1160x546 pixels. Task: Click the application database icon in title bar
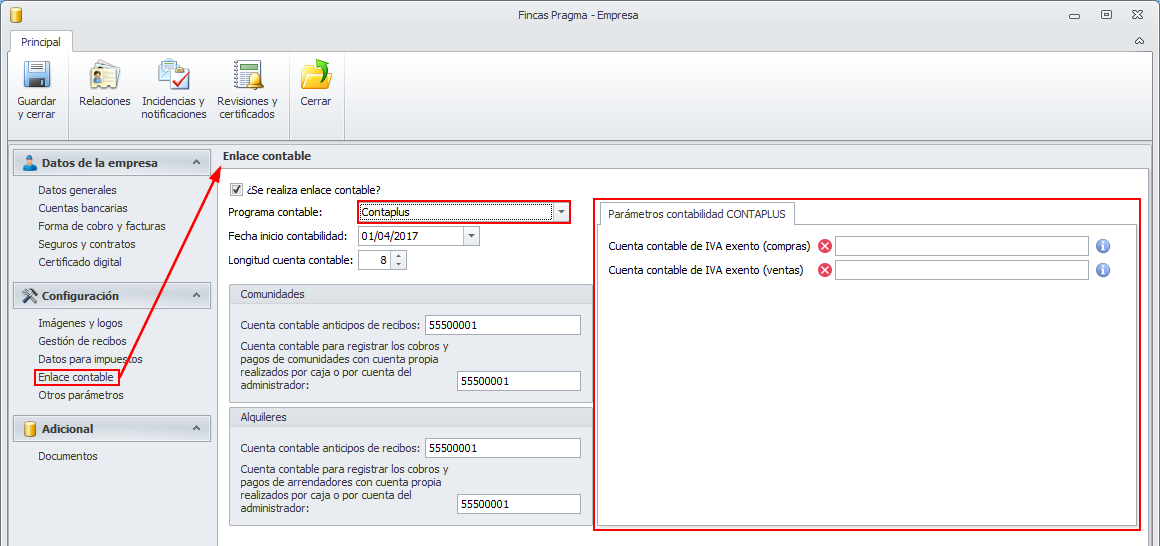[16, 14]
